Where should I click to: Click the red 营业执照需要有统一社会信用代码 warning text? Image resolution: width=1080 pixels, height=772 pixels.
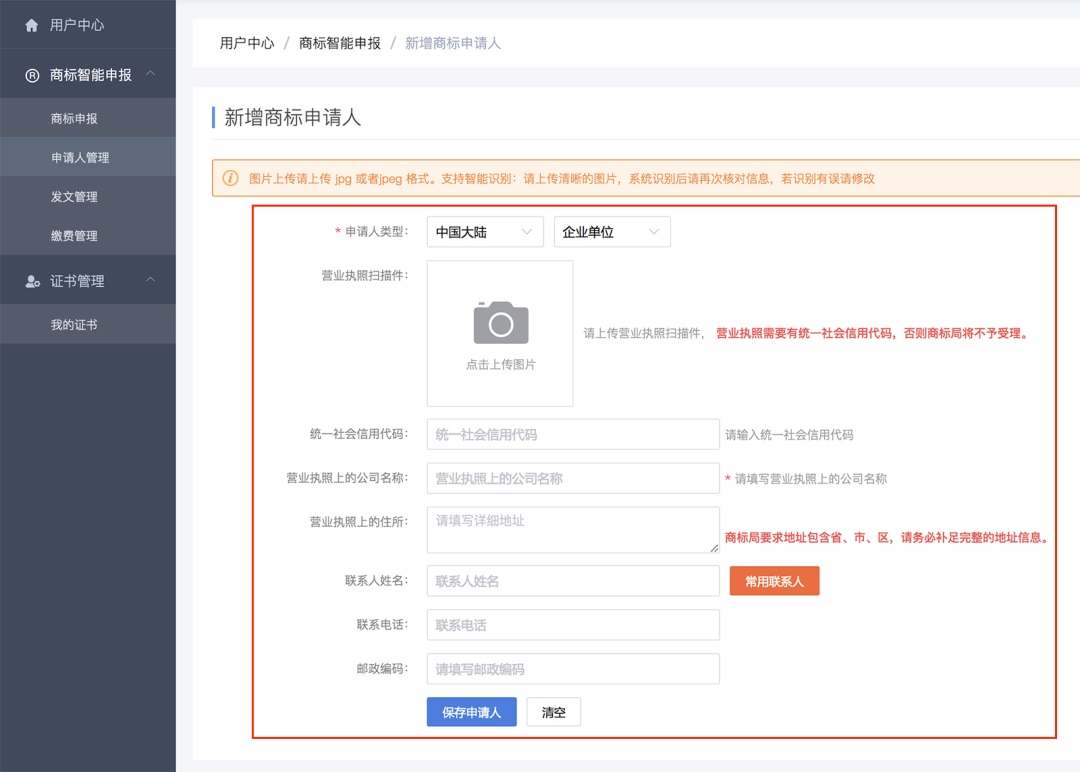[x=873, y=333]
